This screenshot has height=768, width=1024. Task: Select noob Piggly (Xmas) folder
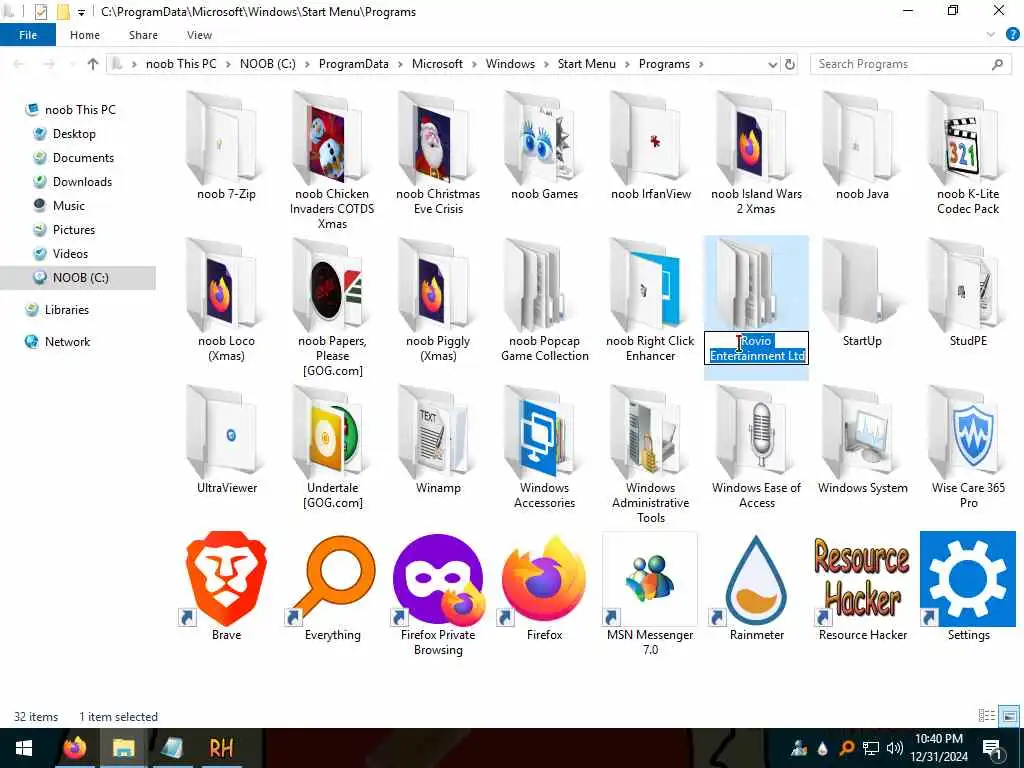(x=438, y=300)
